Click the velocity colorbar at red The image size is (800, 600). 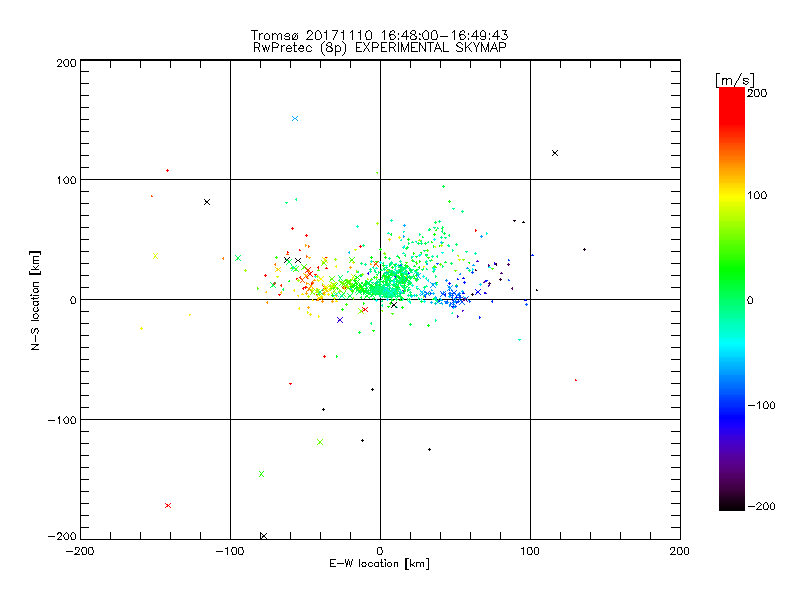[x=732, y=105]
